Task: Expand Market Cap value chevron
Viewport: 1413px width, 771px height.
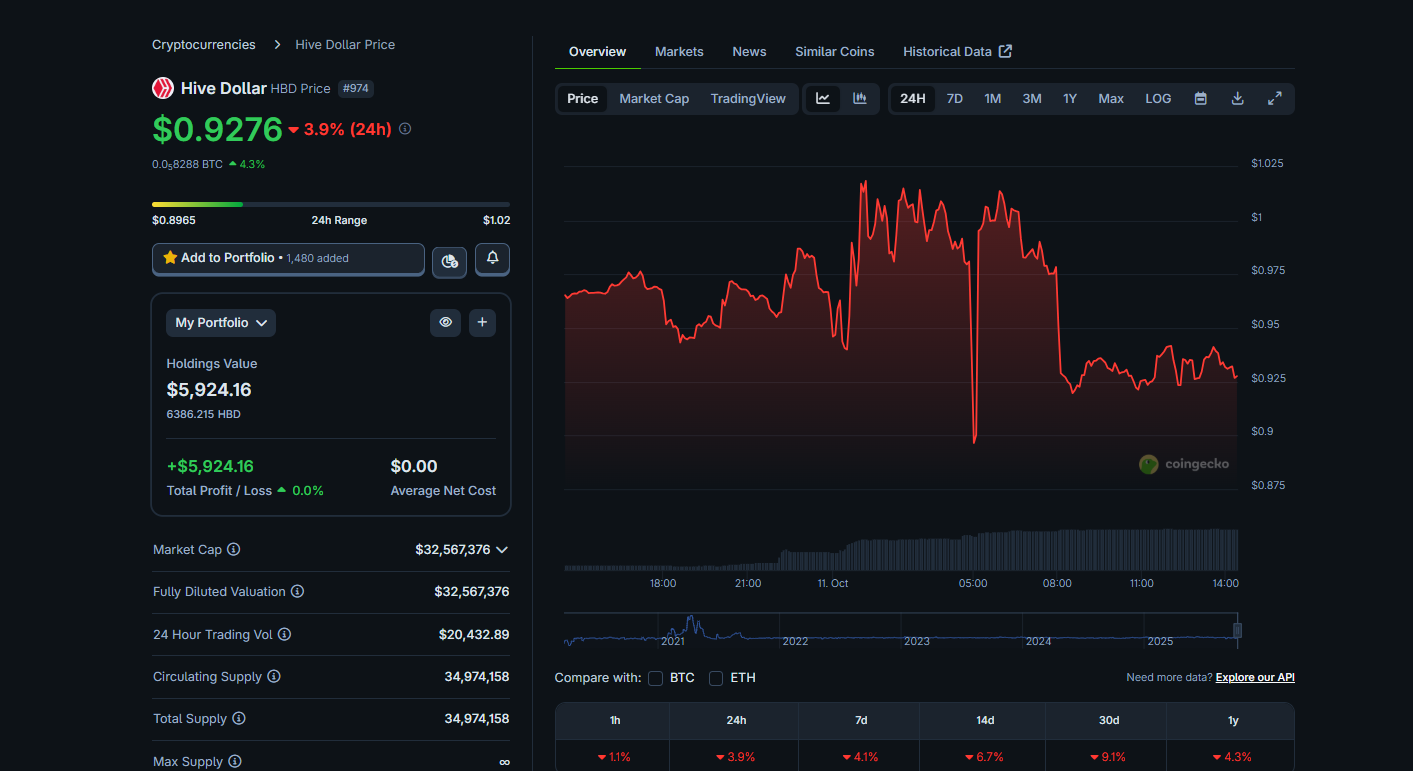Action: click(502, 550)
